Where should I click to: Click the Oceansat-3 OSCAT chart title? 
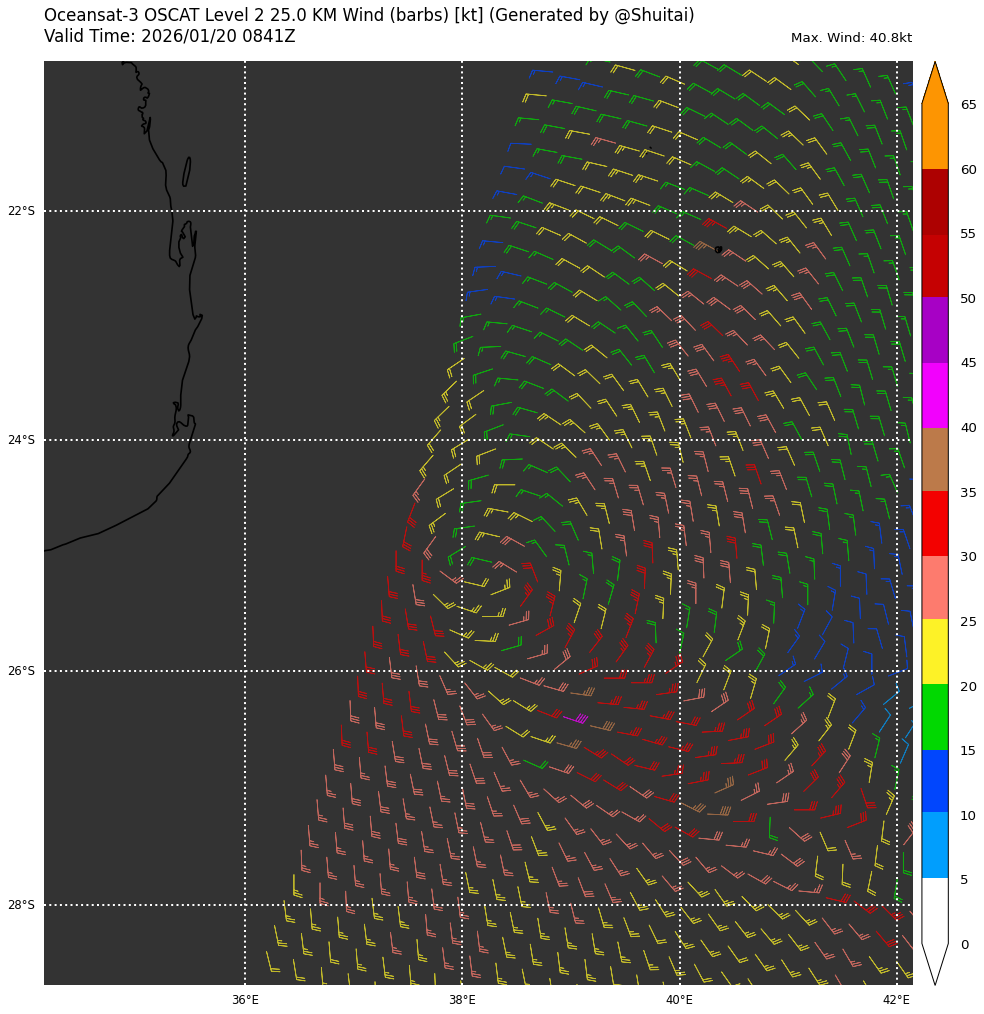click(368, 16)
